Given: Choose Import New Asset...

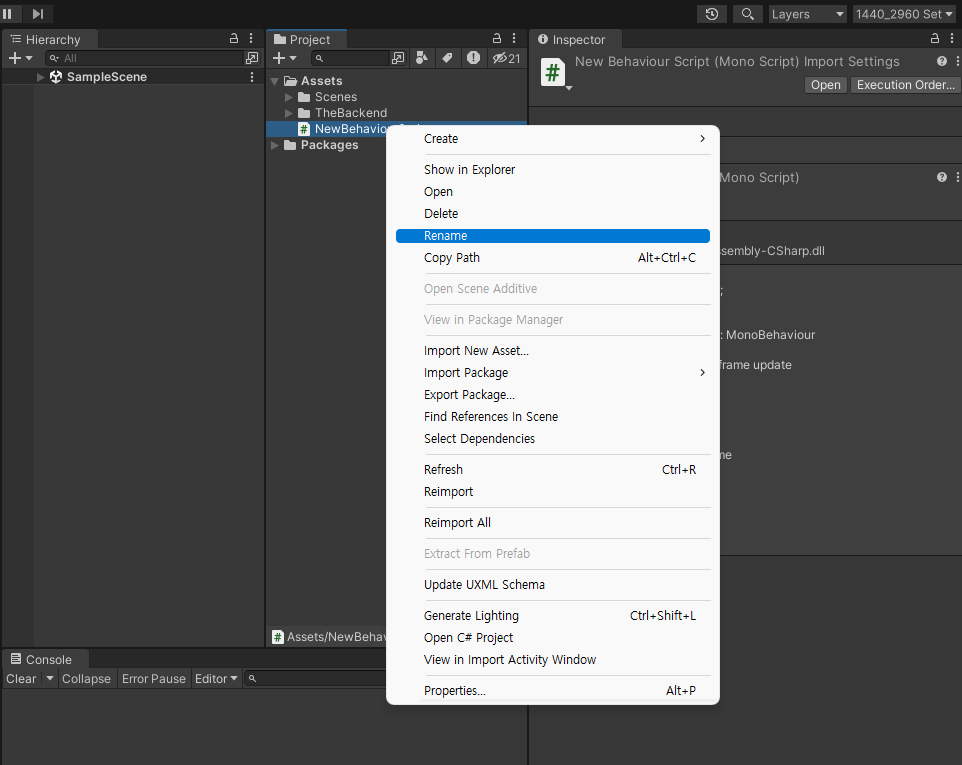Looking at the screenshot, I should point(553,350).
